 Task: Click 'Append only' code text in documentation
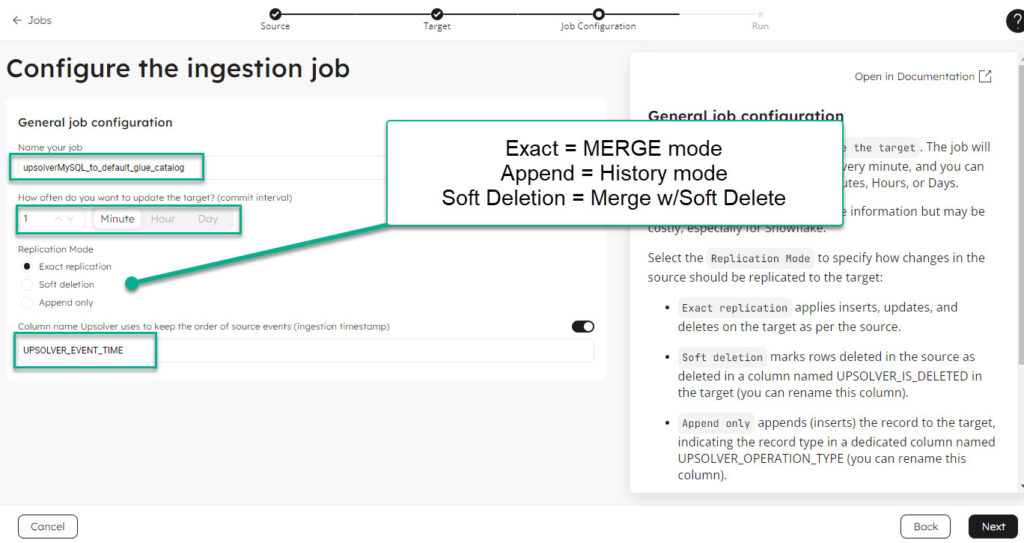[716, 423]
